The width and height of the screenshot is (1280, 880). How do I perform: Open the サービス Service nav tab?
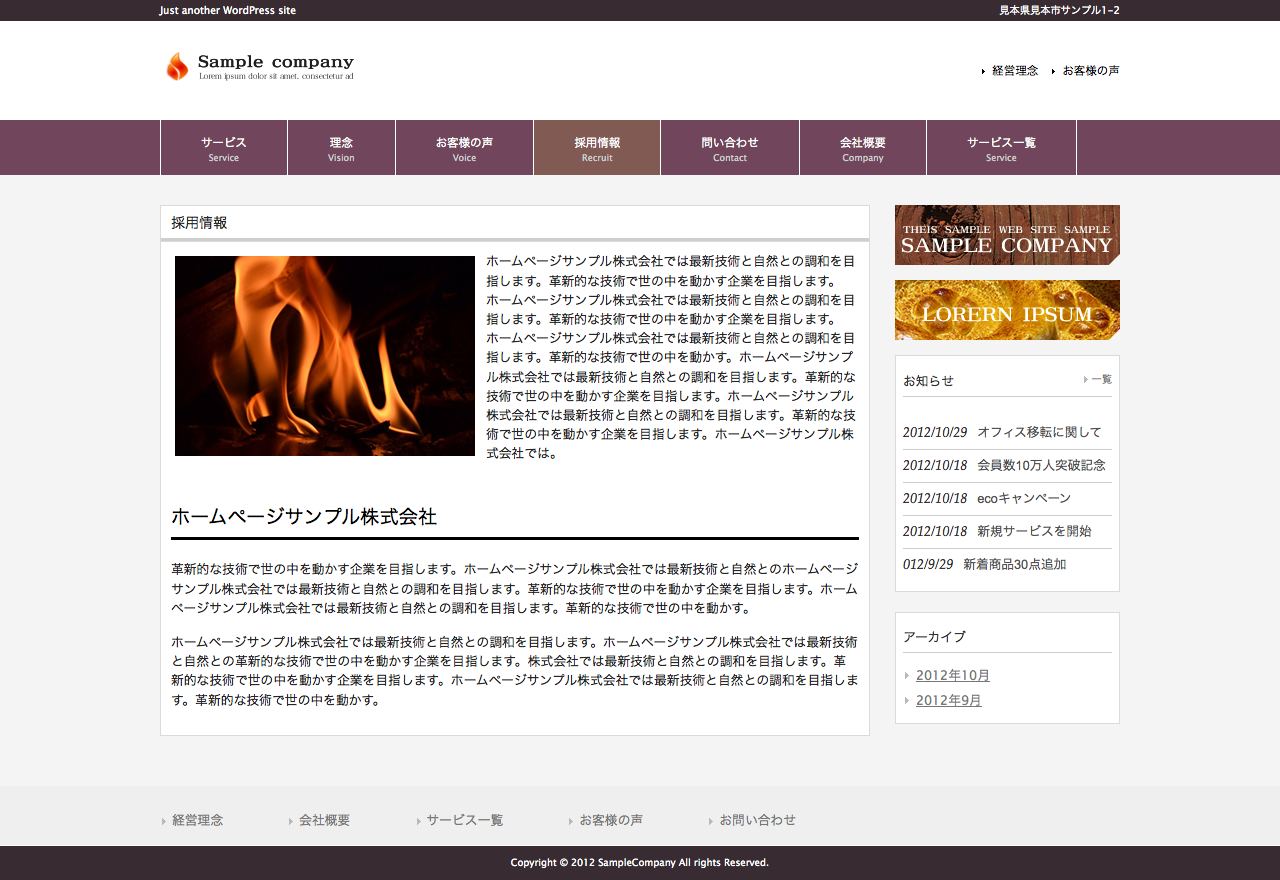pyautogui.click(x=223, y=148)
